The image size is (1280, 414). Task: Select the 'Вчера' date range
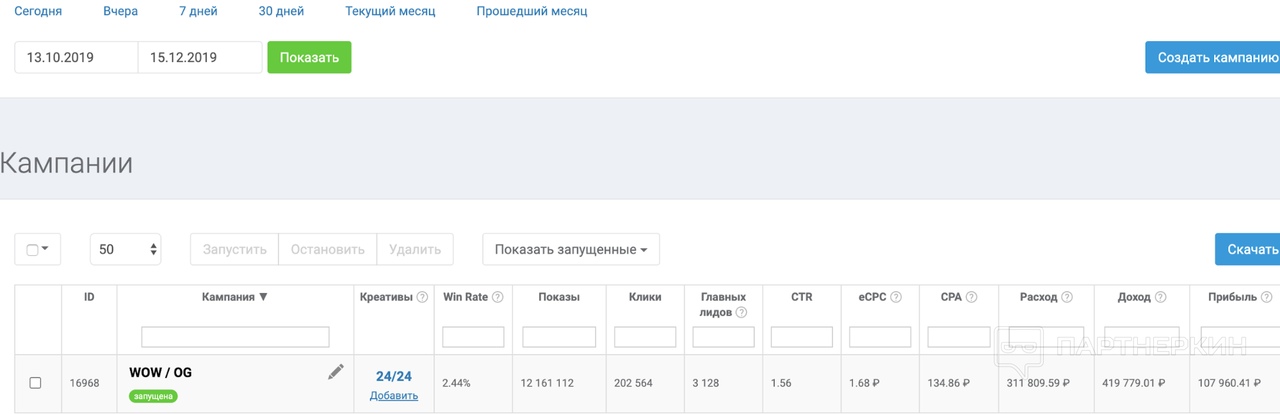pos(121,12)
